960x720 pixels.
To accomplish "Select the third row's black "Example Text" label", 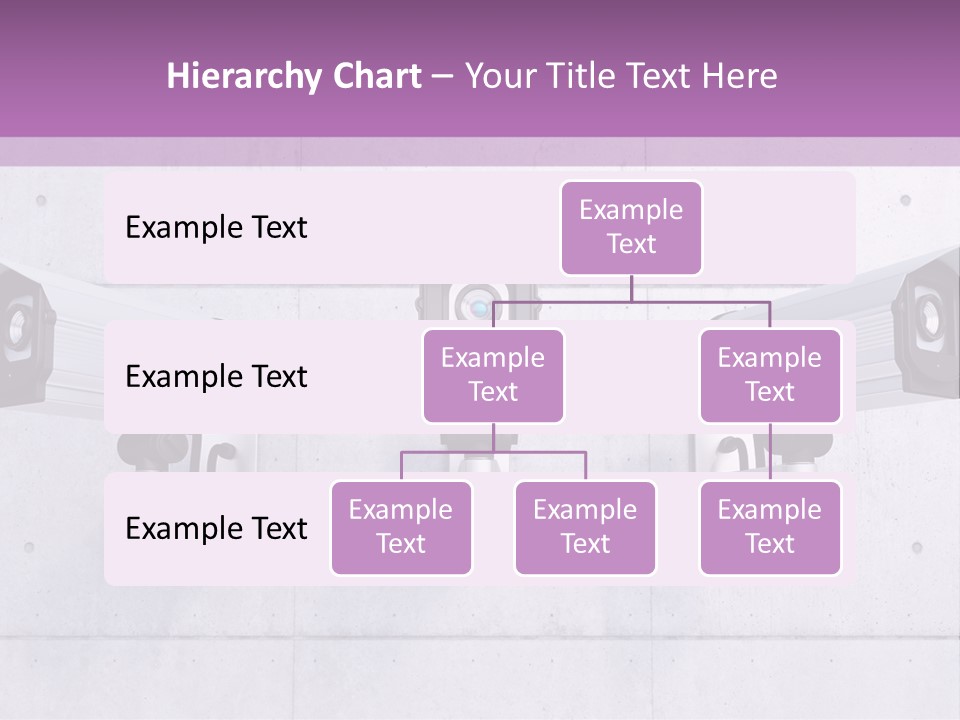I will 216,528.
